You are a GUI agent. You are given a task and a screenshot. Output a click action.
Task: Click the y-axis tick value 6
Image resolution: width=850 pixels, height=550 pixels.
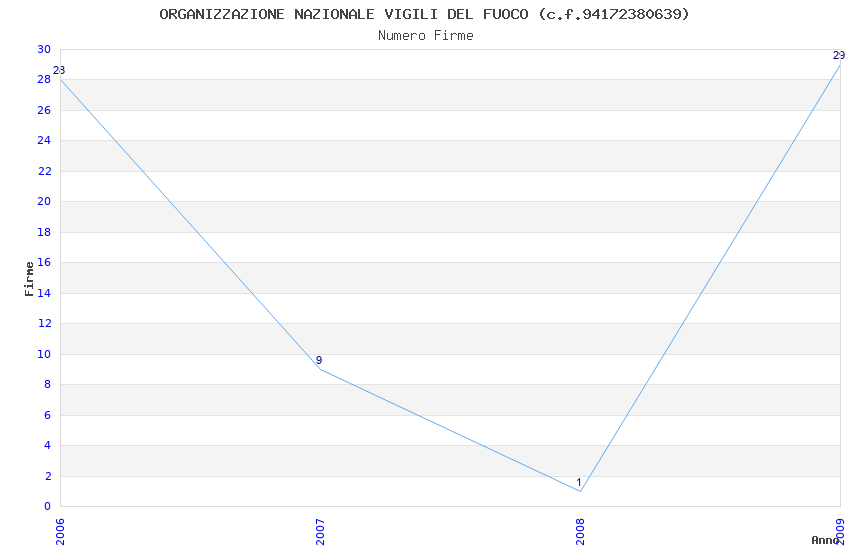pyautogui.click(x=48, y=415)
